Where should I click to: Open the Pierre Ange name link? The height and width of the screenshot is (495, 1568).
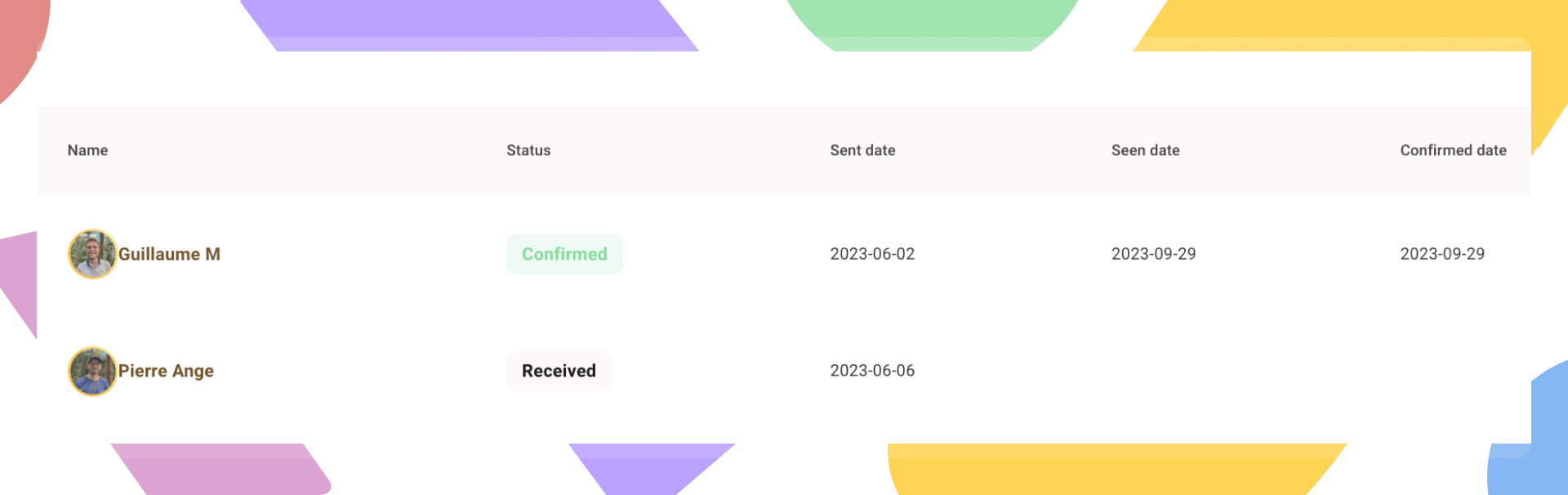click(x=166, y=371)
